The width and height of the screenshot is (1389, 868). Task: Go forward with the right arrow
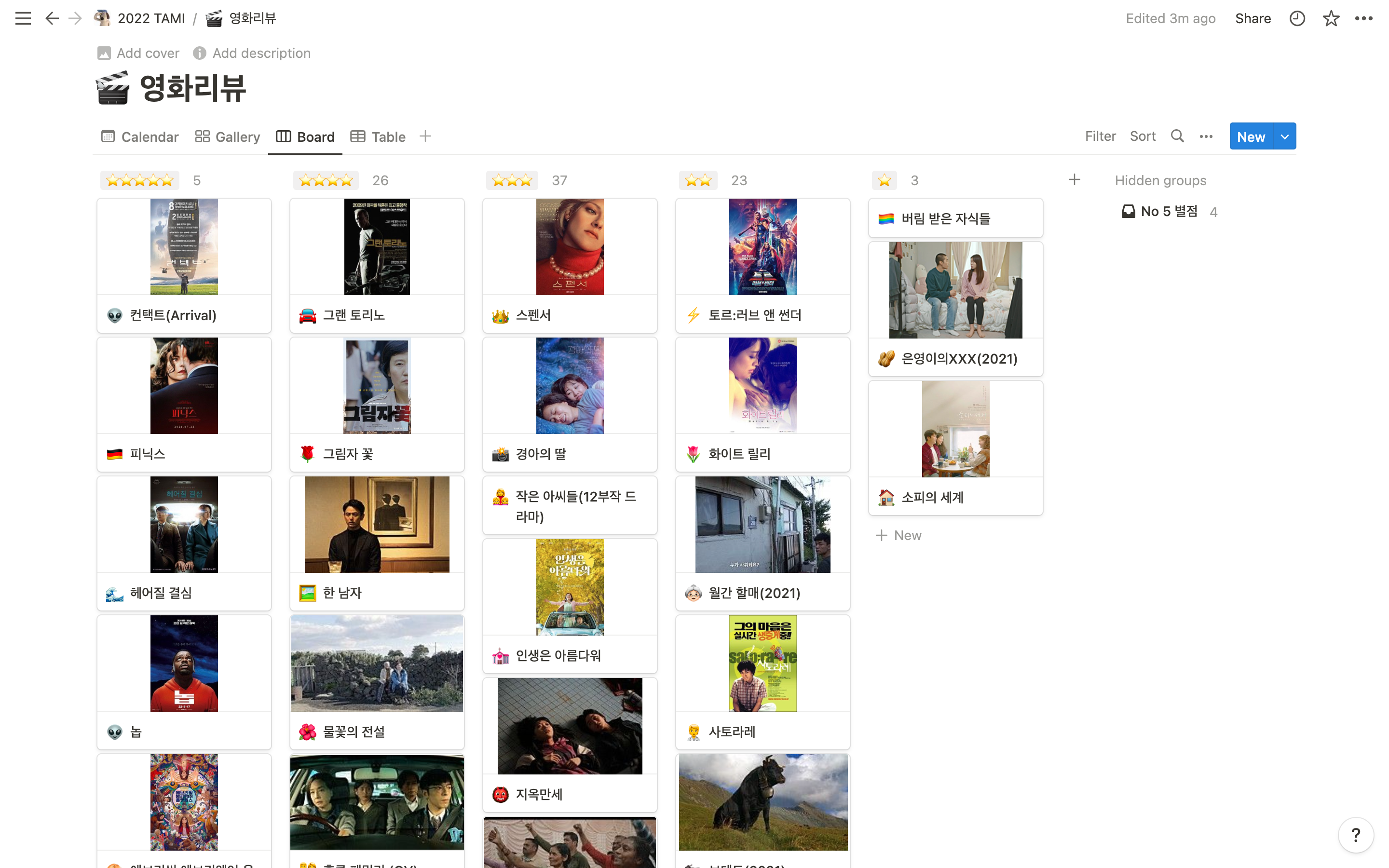pos(75,18)
